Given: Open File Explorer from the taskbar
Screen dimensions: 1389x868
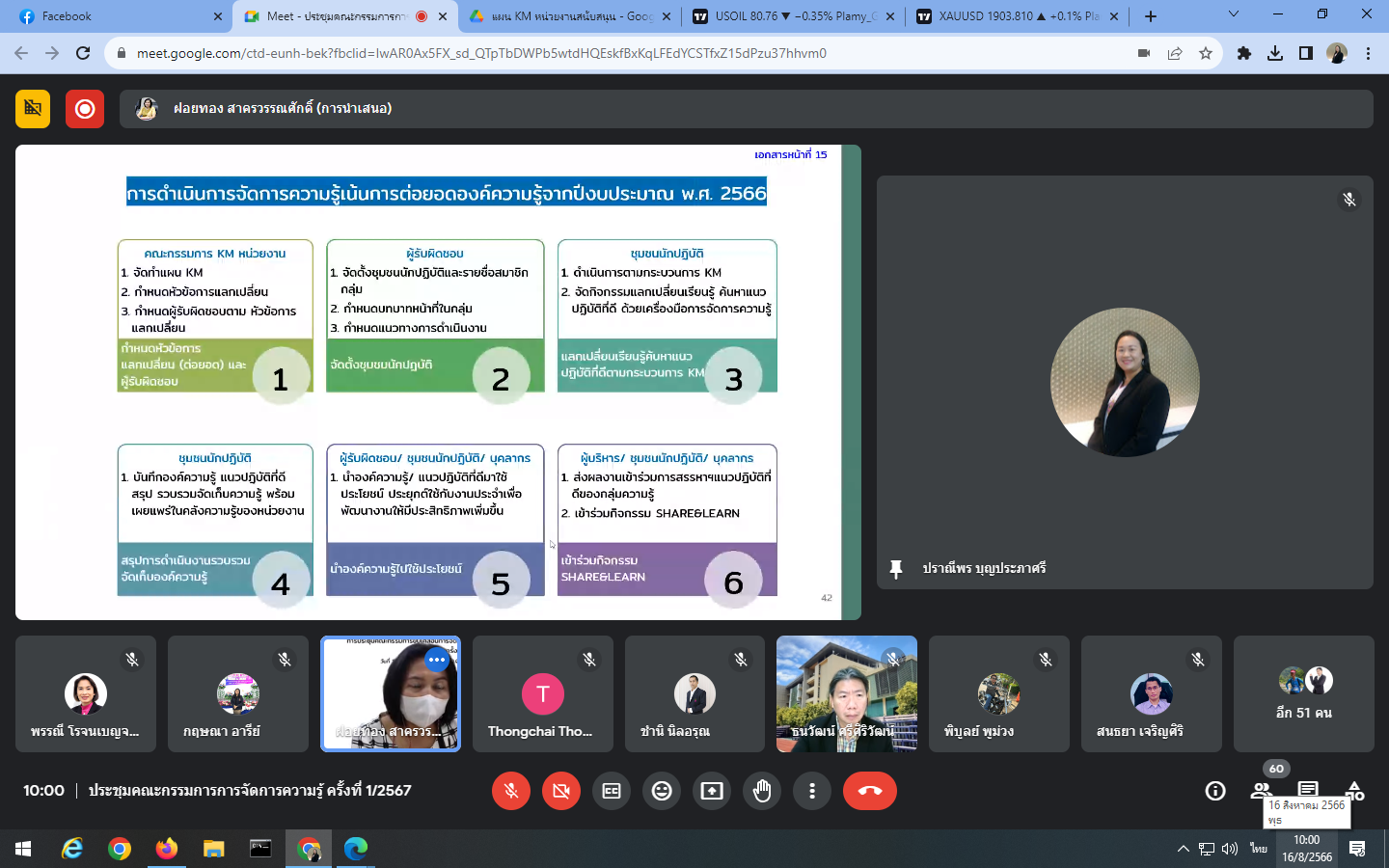Looking at the screenshot, I should click(213, 849).
